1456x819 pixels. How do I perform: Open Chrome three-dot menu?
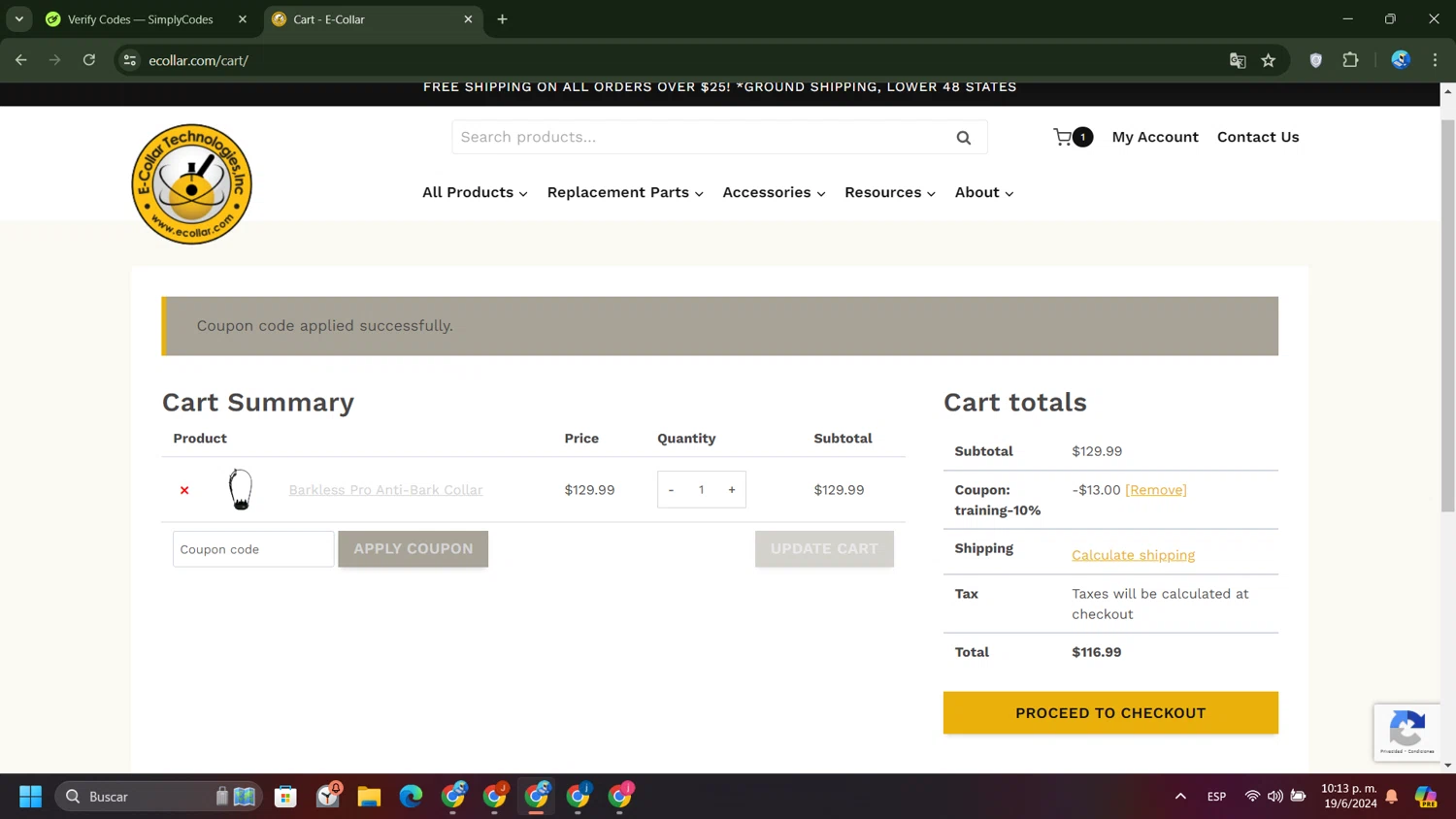pos(1435,60)
